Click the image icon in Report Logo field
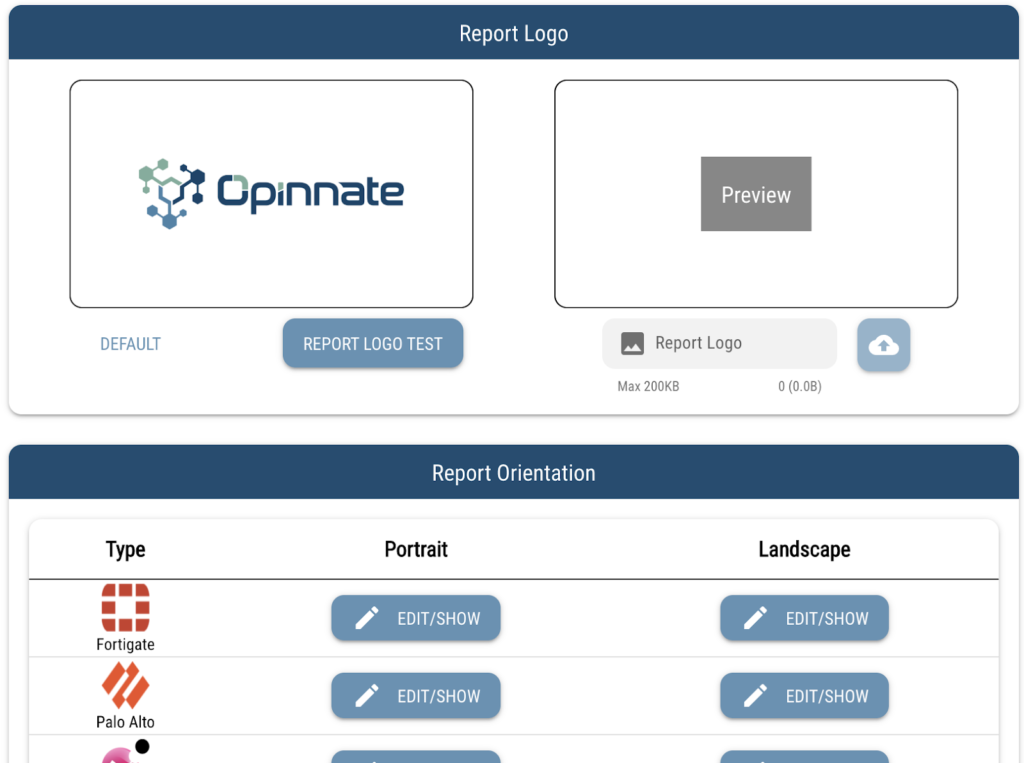Screen dimensions: 1024x763 point(632,344)
